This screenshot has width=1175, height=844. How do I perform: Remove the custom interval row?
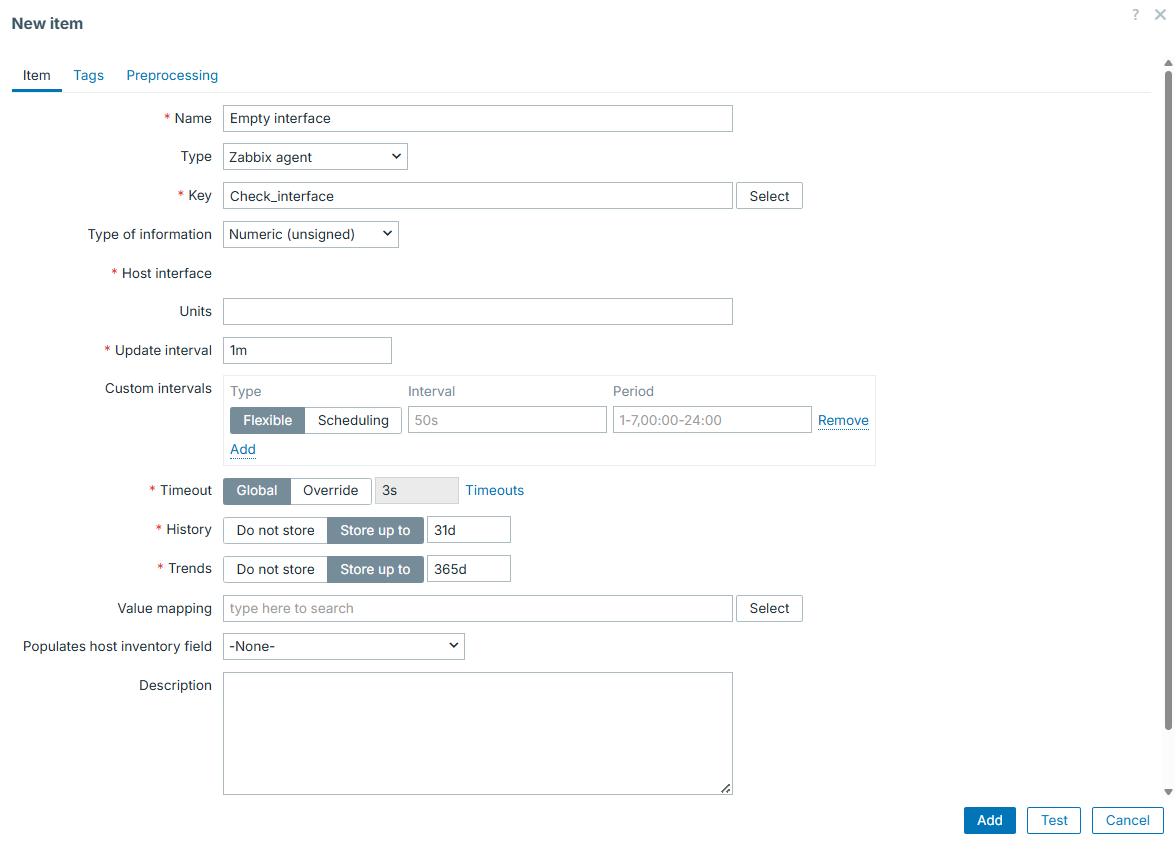click(x=843, y=420)
